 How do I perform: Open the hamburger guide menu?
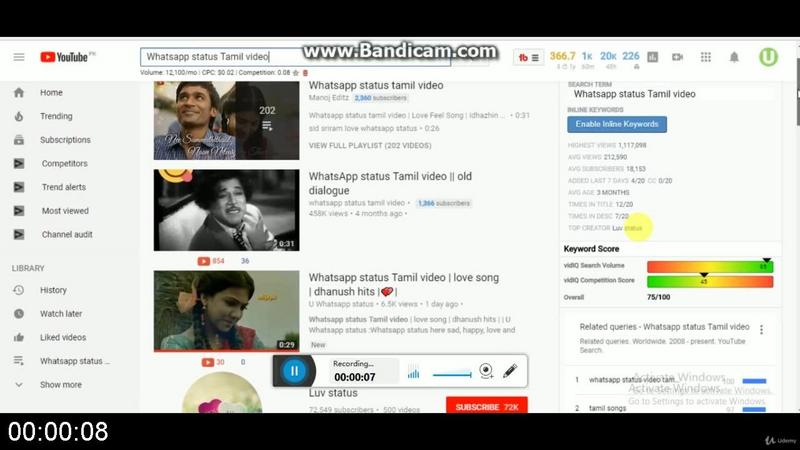click(x=19, y=57)
